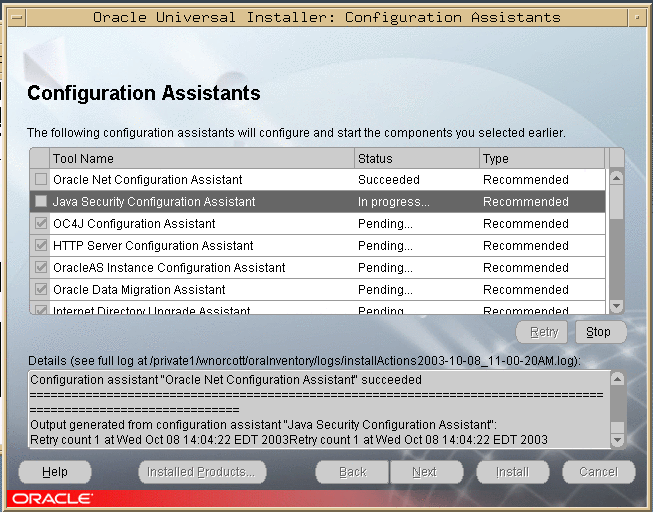This screenshot has height=512, width=653.
Task: Select the Oracle Data Migration Assistant row
Action: (x=318, y=290)
